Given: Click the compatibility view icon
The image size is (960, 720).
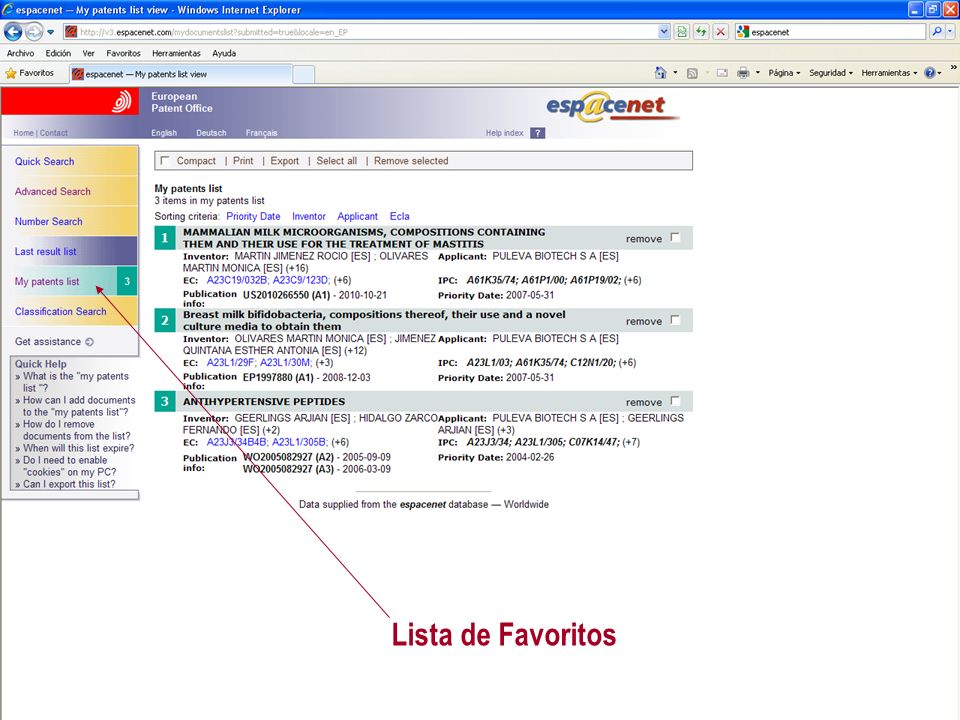Looking at the screenshot, I should click(x=681, y=32).
